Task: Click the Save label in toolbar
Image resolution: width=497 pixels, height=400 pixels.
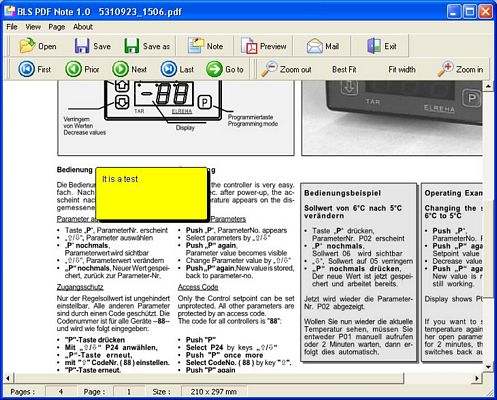Action: (102, 46)
